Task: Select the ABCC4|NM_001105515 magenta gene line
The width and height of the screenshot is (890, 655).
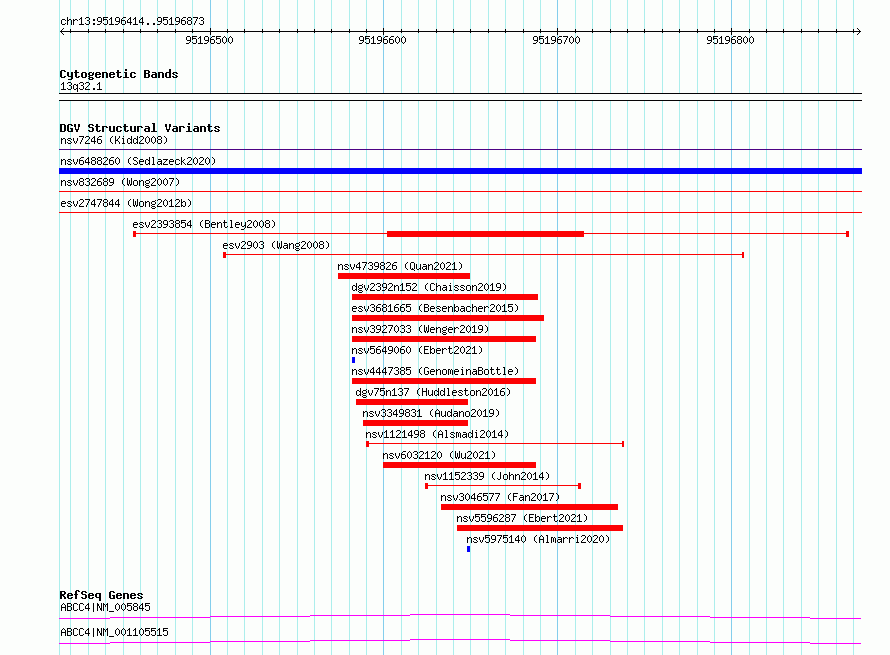Action: click(460, 641)
